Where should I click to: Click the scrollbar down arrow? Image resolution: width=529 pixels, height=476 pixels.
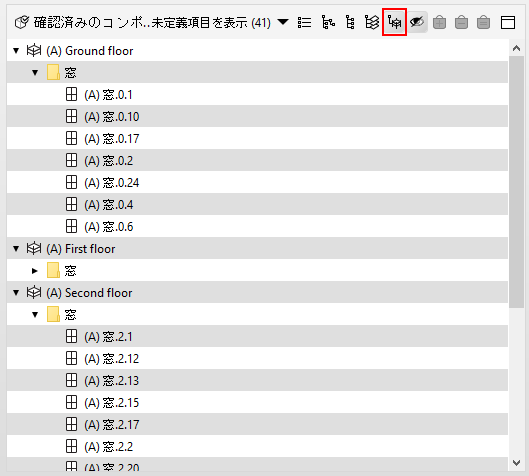tap(516, 463)
